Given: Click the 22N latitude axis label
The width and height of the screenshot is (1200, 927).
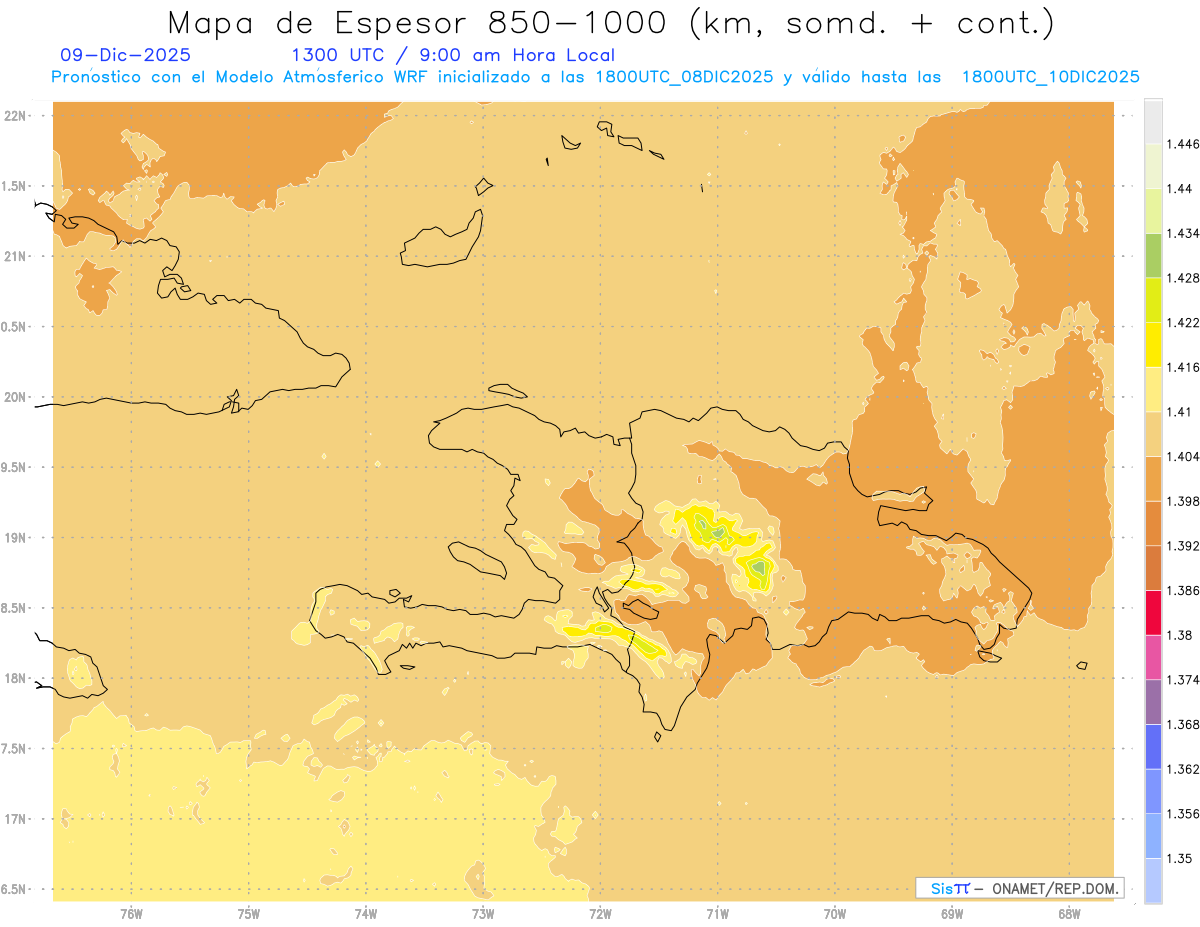Looking at the screenshot, I should [x=15, y=115].
